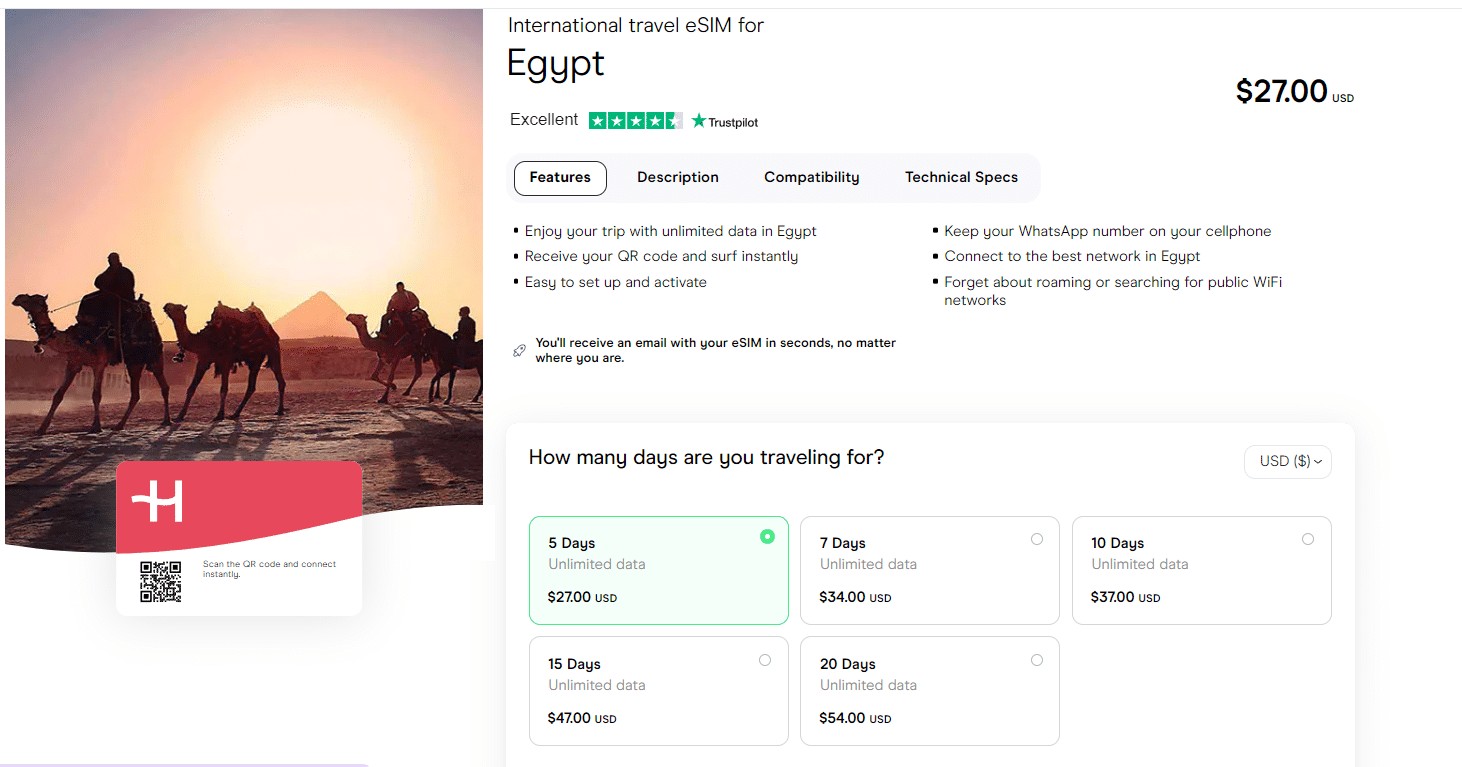The width and height of the screenshot is (1462, 767).
Task: Select the 5 Days unlimited data radio button
Action: coord(768,537)
